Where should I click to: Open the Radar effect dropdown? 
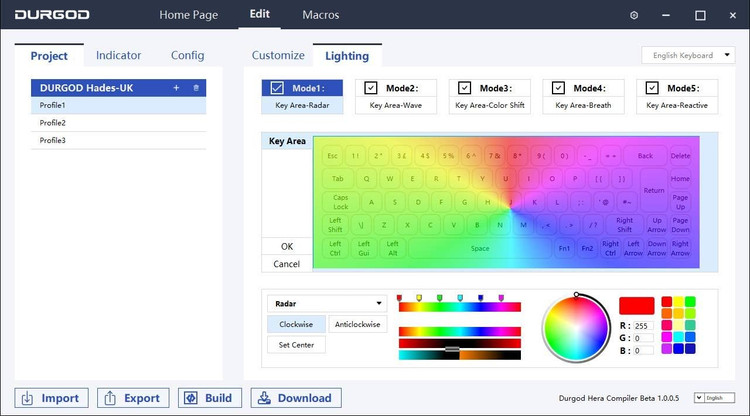click(x=326, y=303)
